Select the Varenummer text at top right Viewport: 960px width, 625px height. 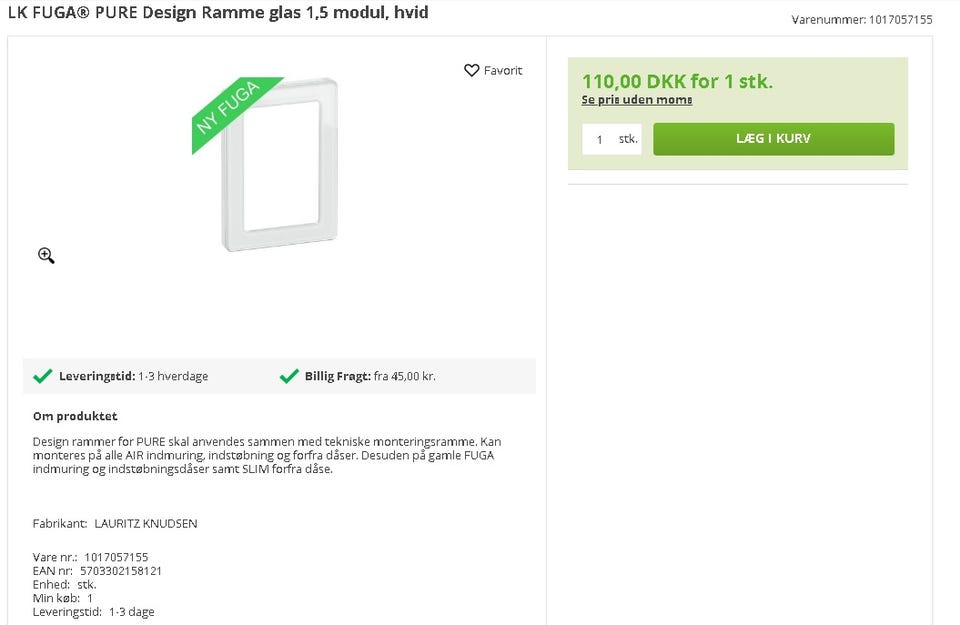(861, 19)
